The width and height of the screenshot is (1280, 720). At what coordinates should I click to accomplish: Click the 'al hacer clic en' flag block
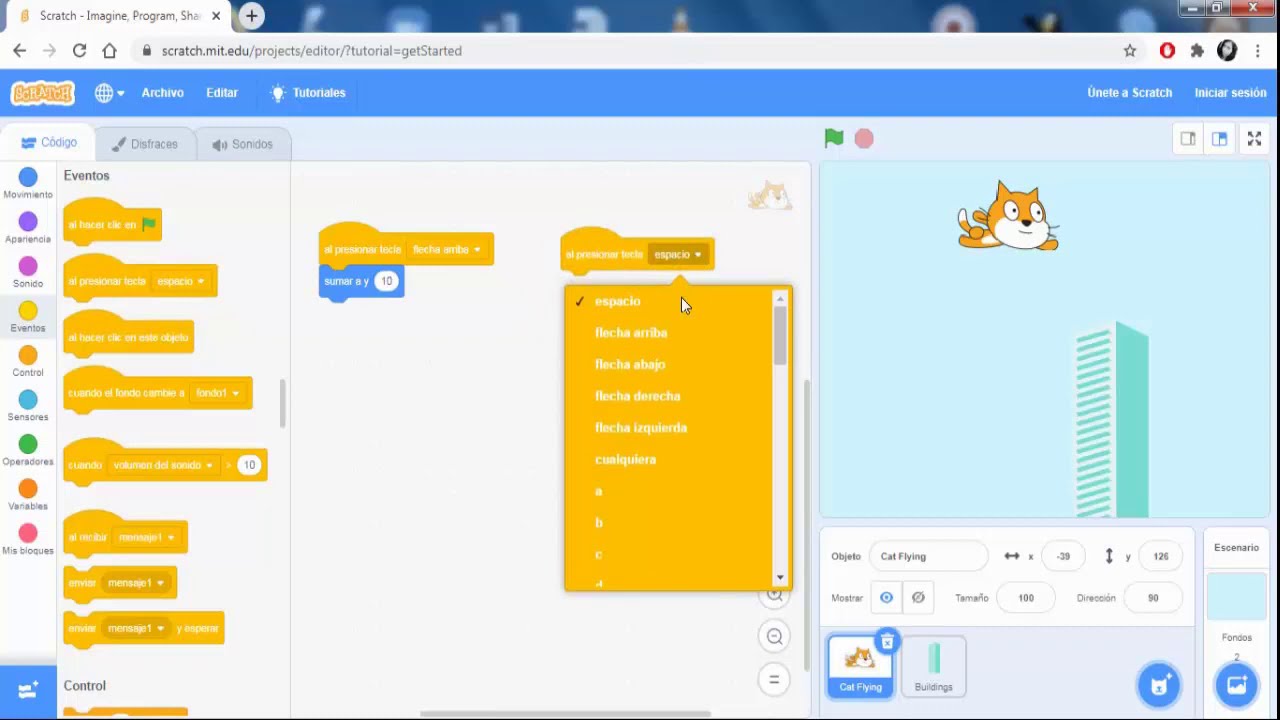[x=112, y=223]
